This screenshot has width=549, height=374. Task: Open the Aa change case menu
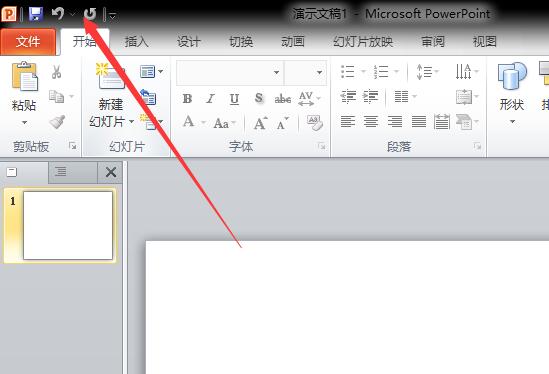click(x=225, y=123)
